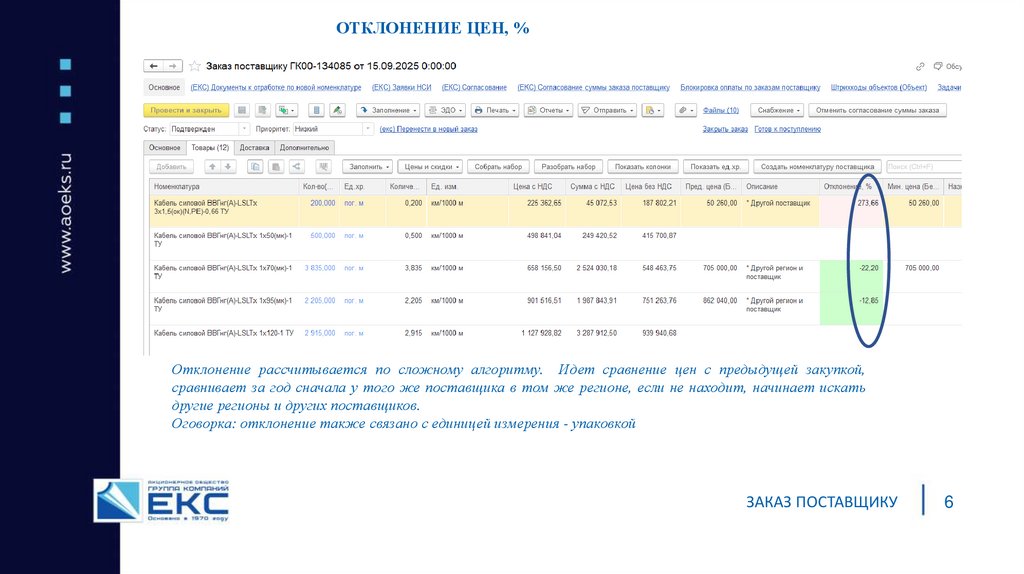Click the Показать колонки button
This screenshot has width=1024, height=574.
(643, 167)
